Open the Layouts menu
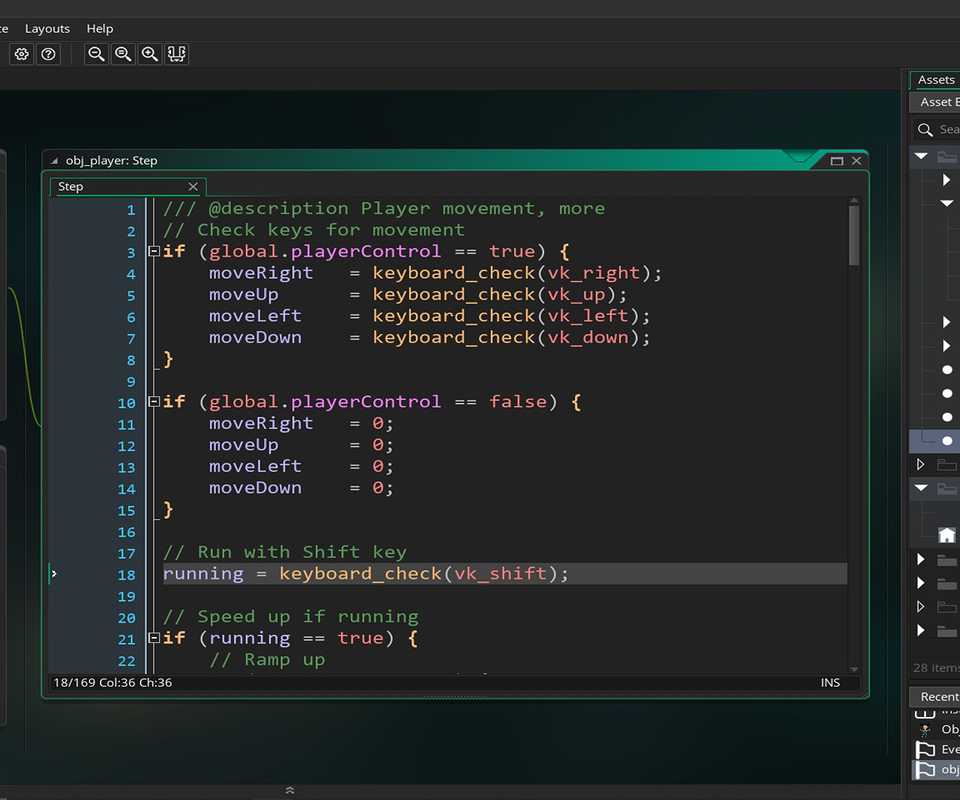Image resolution: width=960 pixels, height=800 pixels. (x=47, y=29)
